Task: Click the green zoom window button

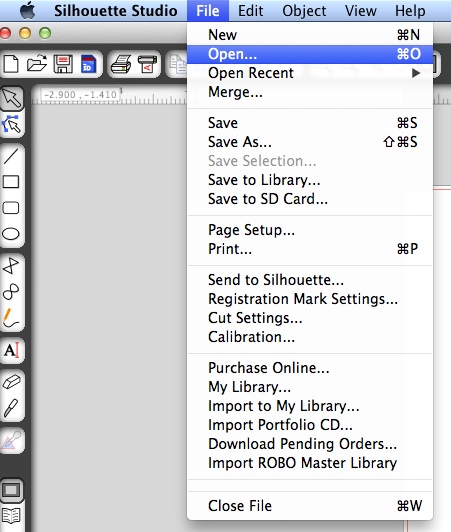Action: click(x=45, y=33)
